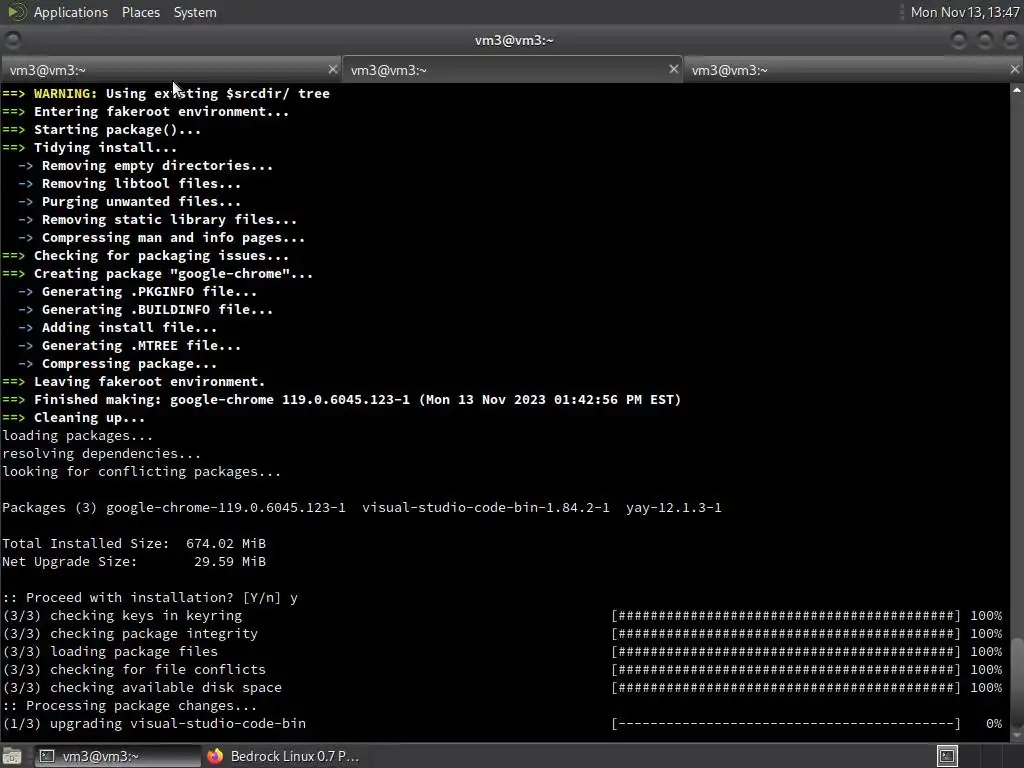Click the 'Purging unwanted files...' line

(x=129, y=202)
